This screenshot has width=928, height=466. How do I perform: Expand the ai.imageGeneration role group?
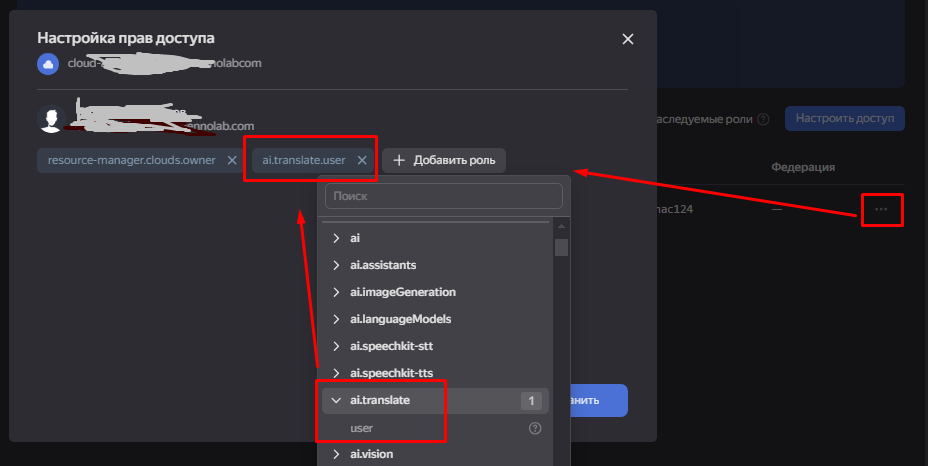point(337,292)
